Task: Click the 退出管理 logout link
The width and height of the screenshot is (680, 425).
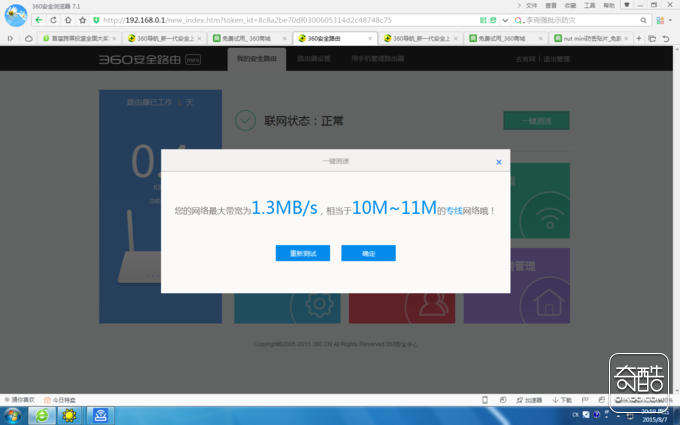Action: (556, 59)
